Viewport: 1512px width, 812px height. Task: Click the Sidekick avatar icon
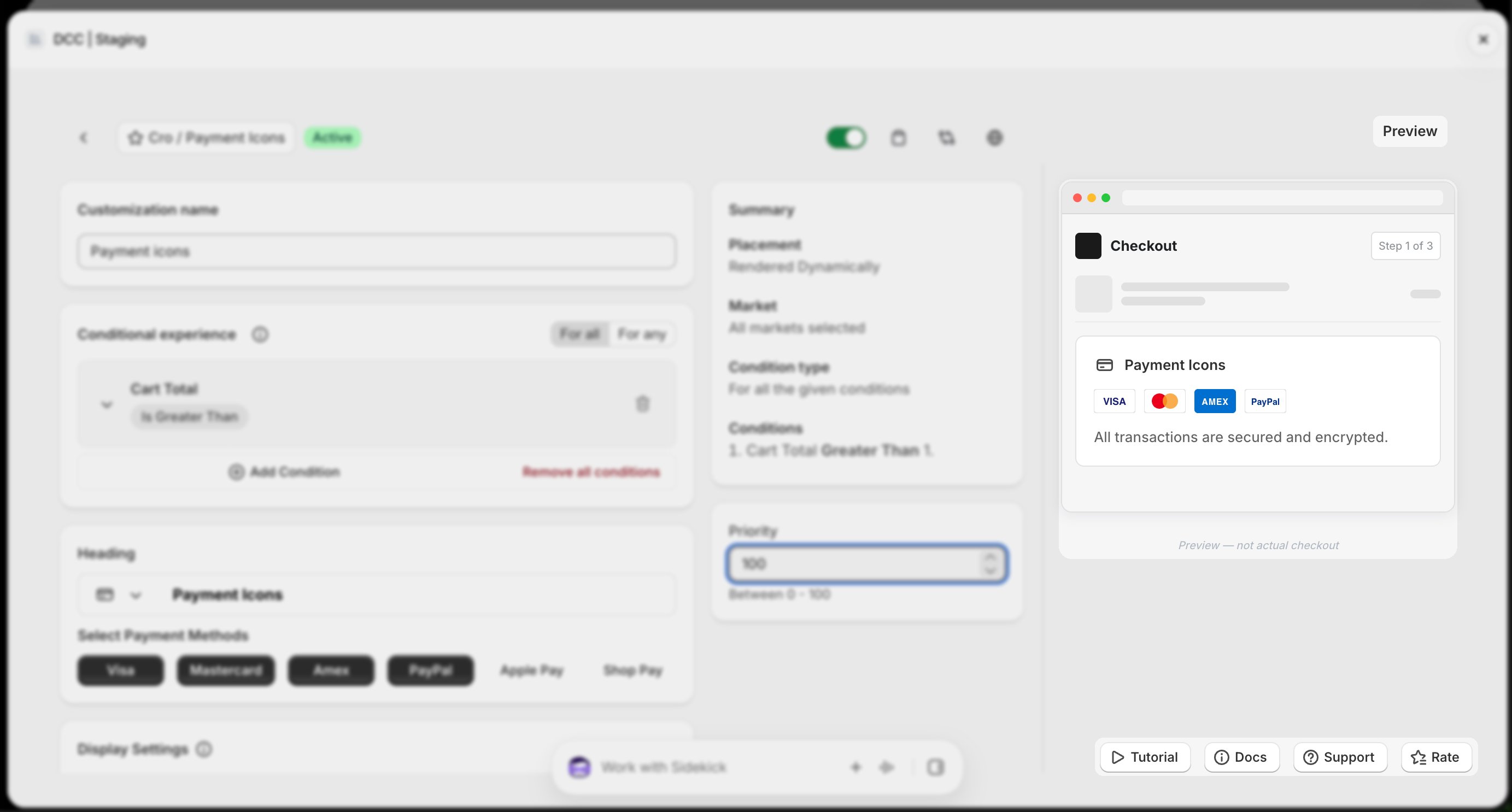point(579,767)
